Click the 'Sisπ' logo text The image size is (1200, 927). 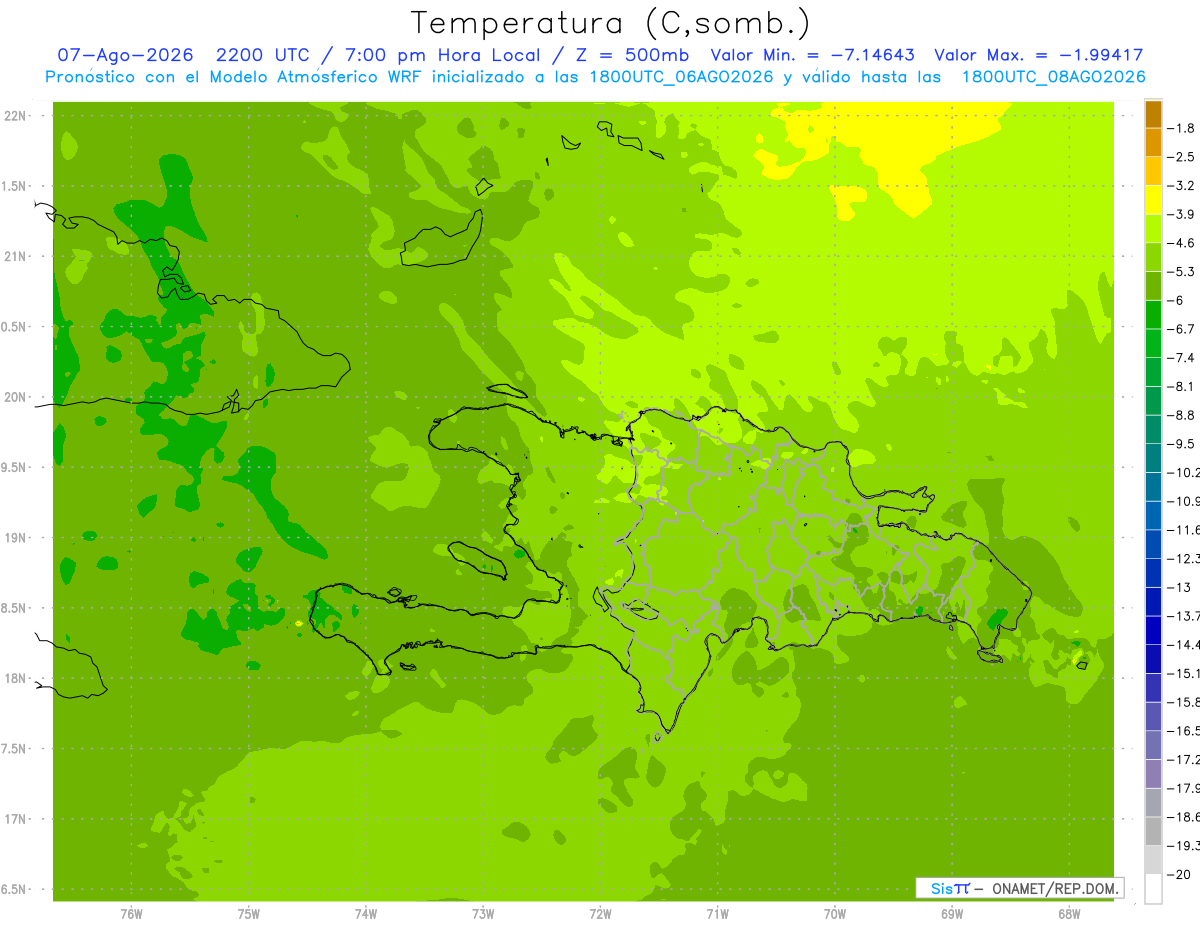(949, 888)
